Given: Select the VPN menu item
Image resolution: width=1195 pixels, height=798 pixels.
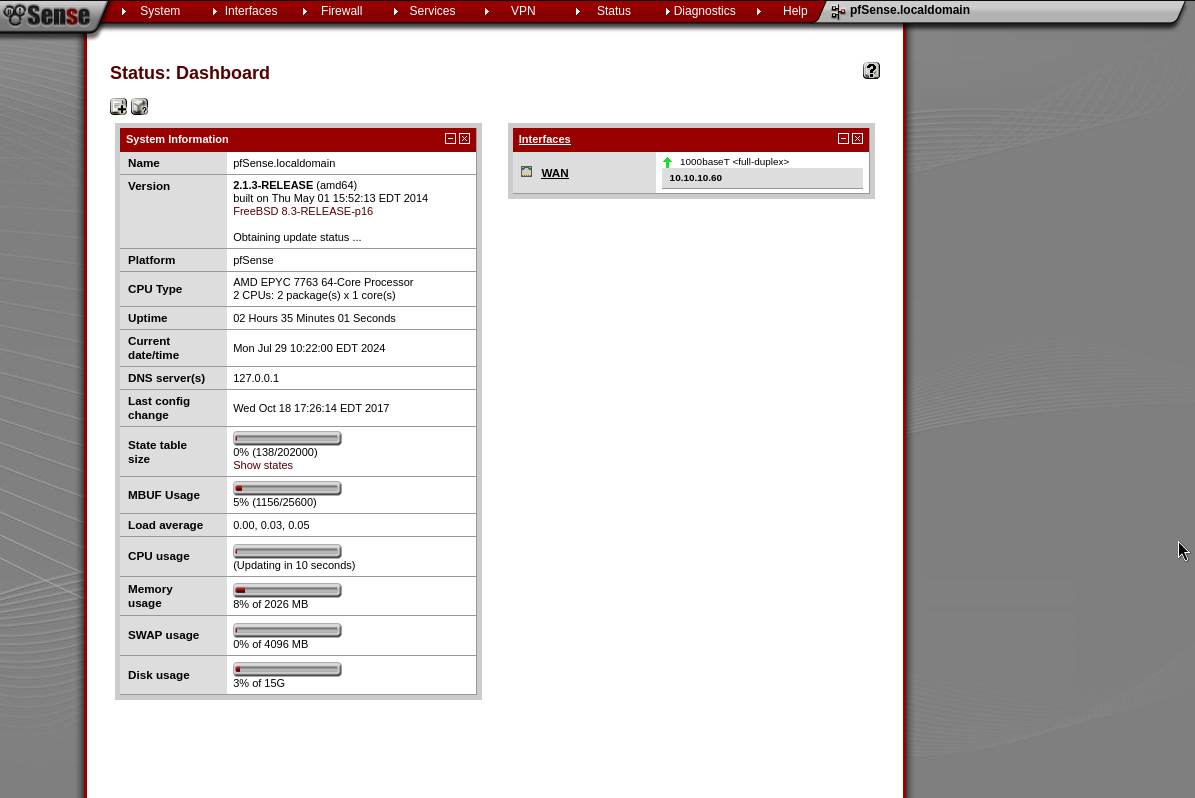Looking at the screenshot, I should click(523, 11).
